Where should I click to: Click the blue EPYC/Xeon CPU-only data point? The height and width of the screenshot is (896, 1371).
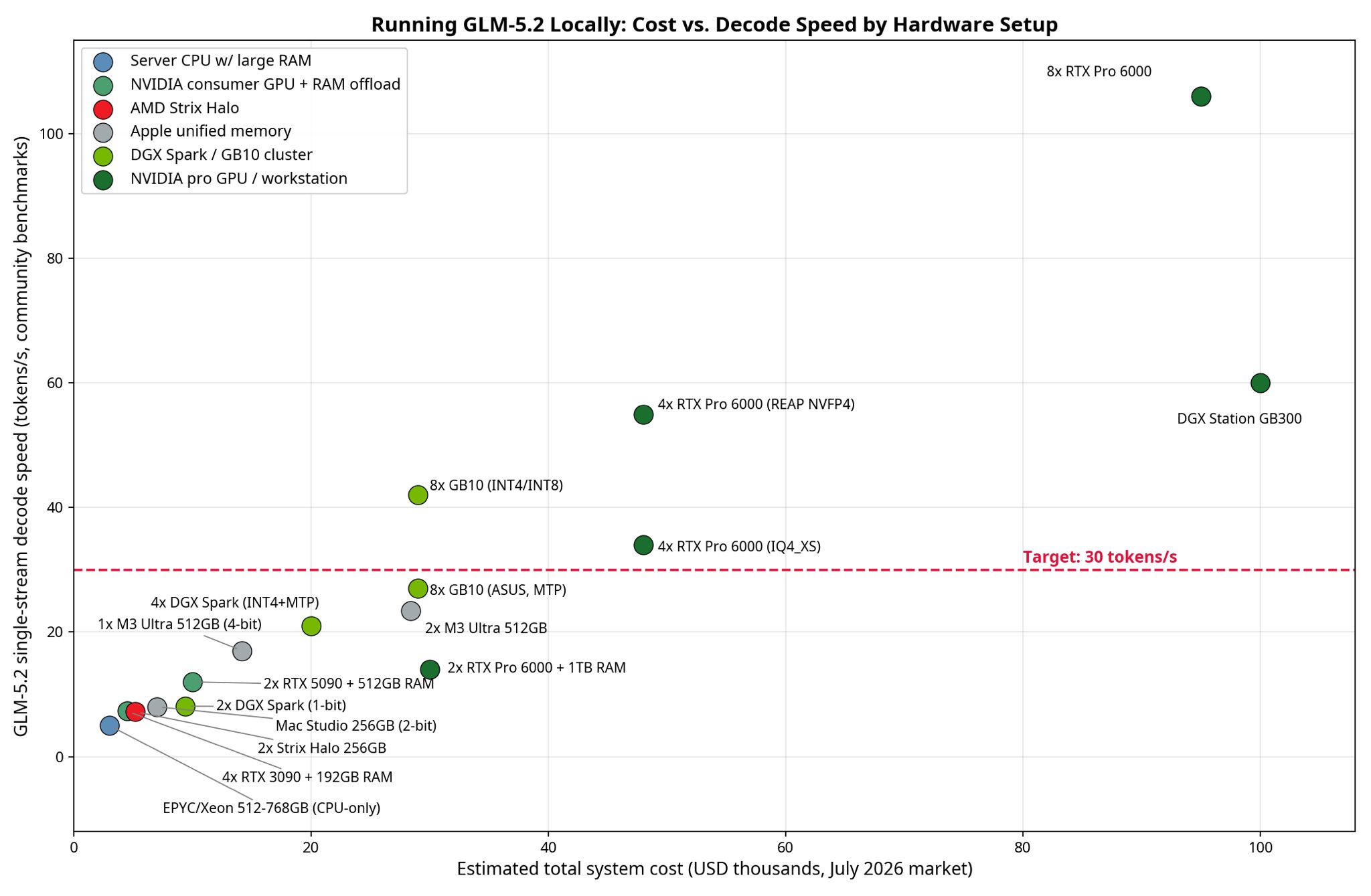click(110, 726)
